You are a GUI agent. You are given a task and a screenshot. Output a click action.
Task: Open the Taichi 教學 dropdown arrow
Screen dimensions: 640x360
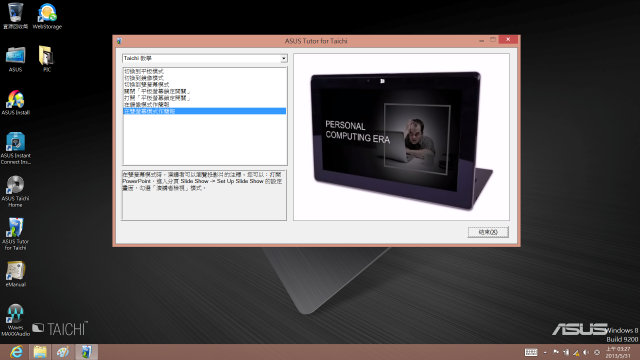pyautogui.click(x=283, y=59)
